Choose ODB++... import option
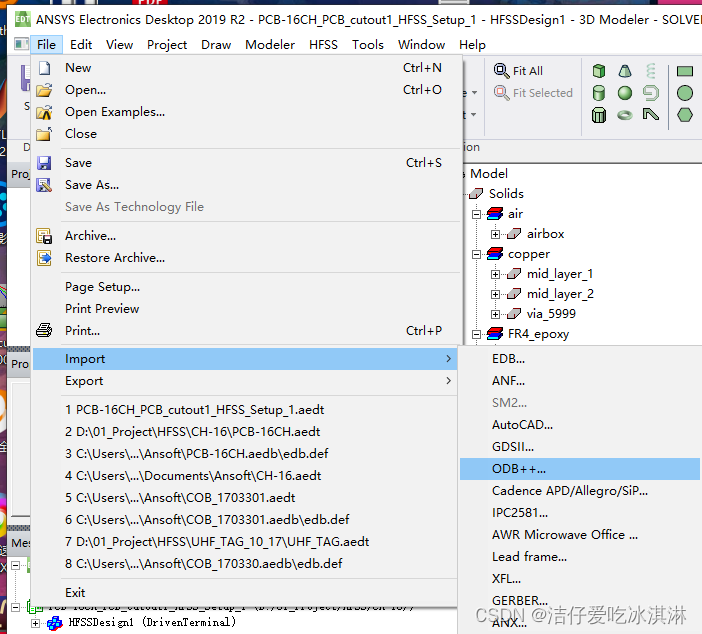 pos(580,469)
